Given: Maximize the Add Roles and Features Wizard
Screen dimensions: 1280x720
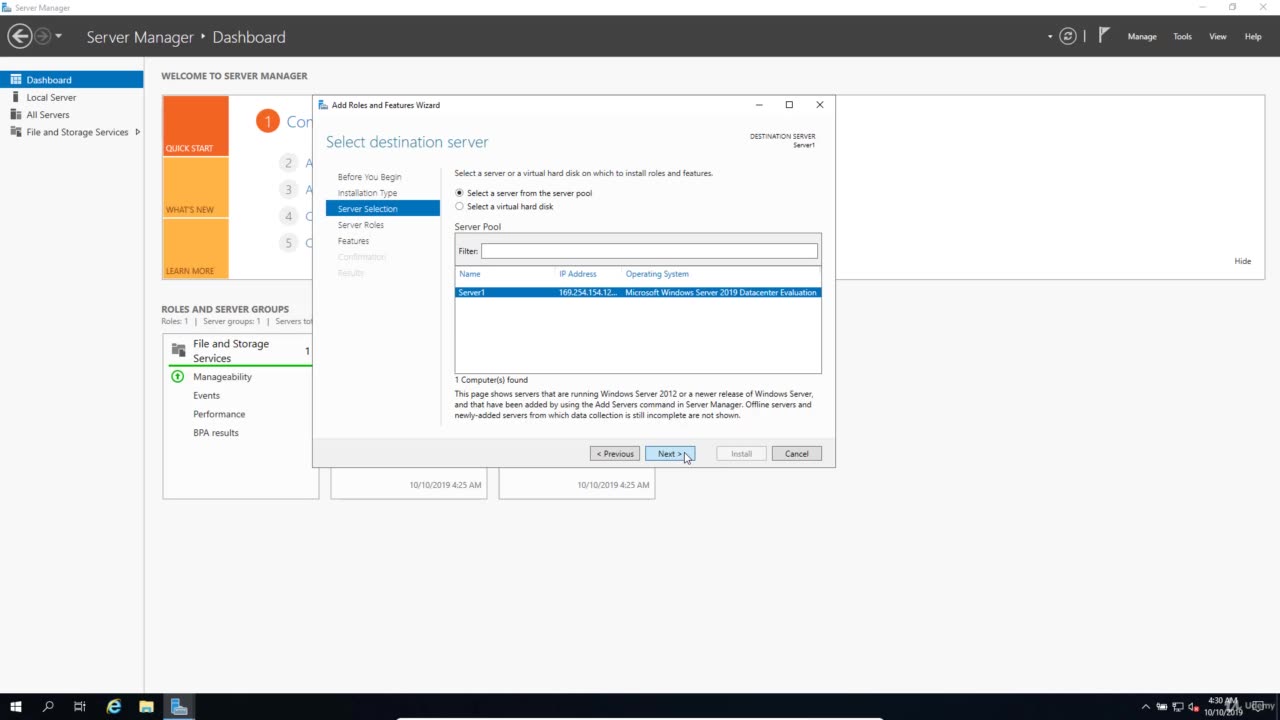Looking at the screenshot, I should pyautogui.click(x=789, y=105).
